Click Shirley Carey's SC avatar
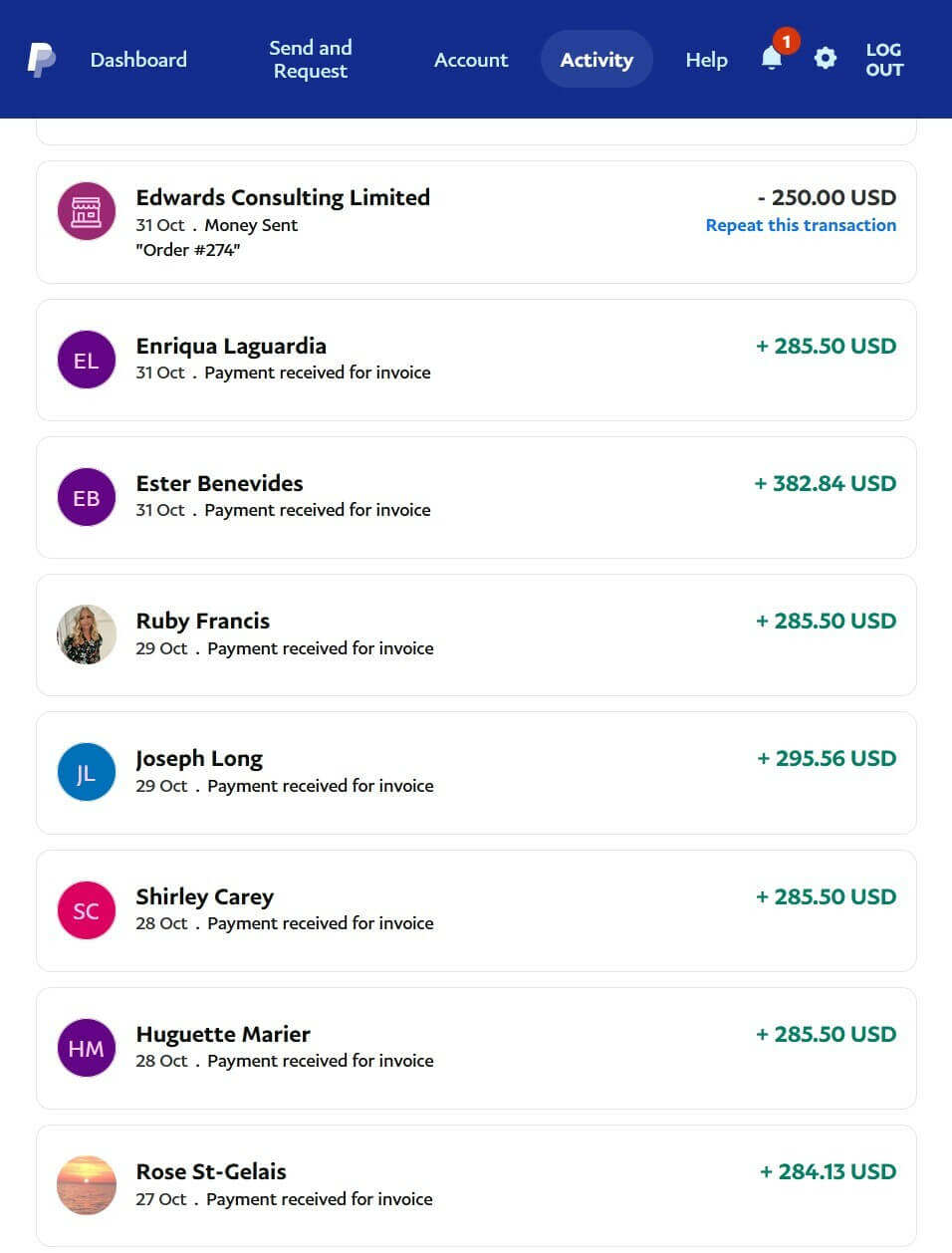The height and width of the screenshot is (1253, 952). (x=87, y=910)
